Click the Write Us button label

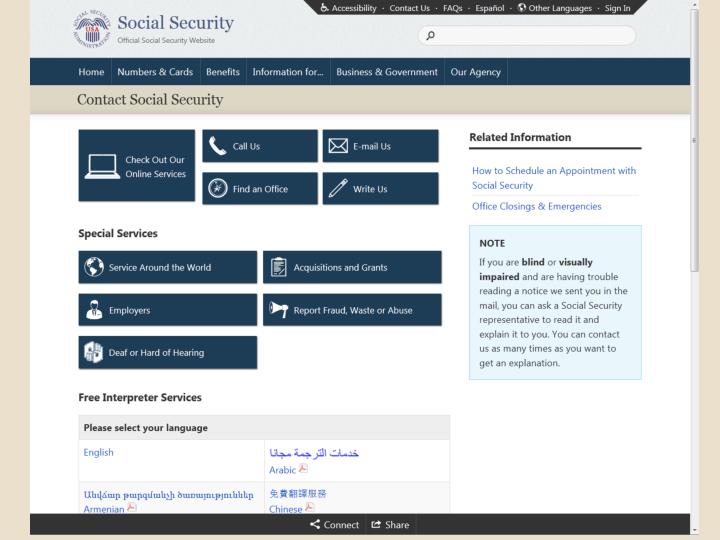coord(370,189)
